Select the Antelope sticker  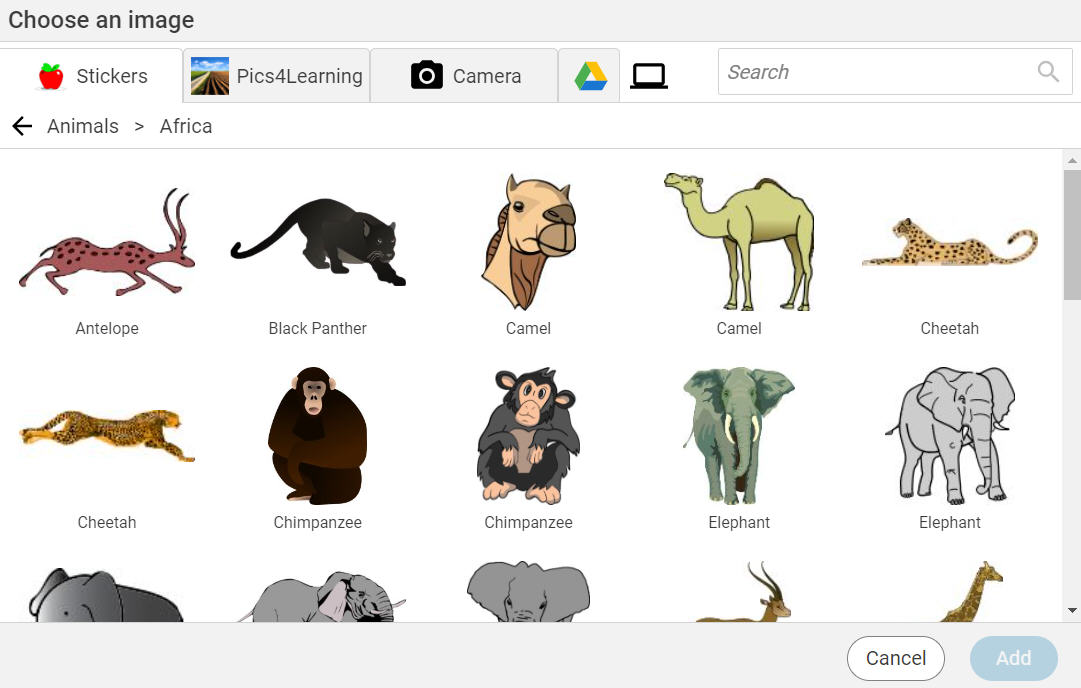pos(107,245)
